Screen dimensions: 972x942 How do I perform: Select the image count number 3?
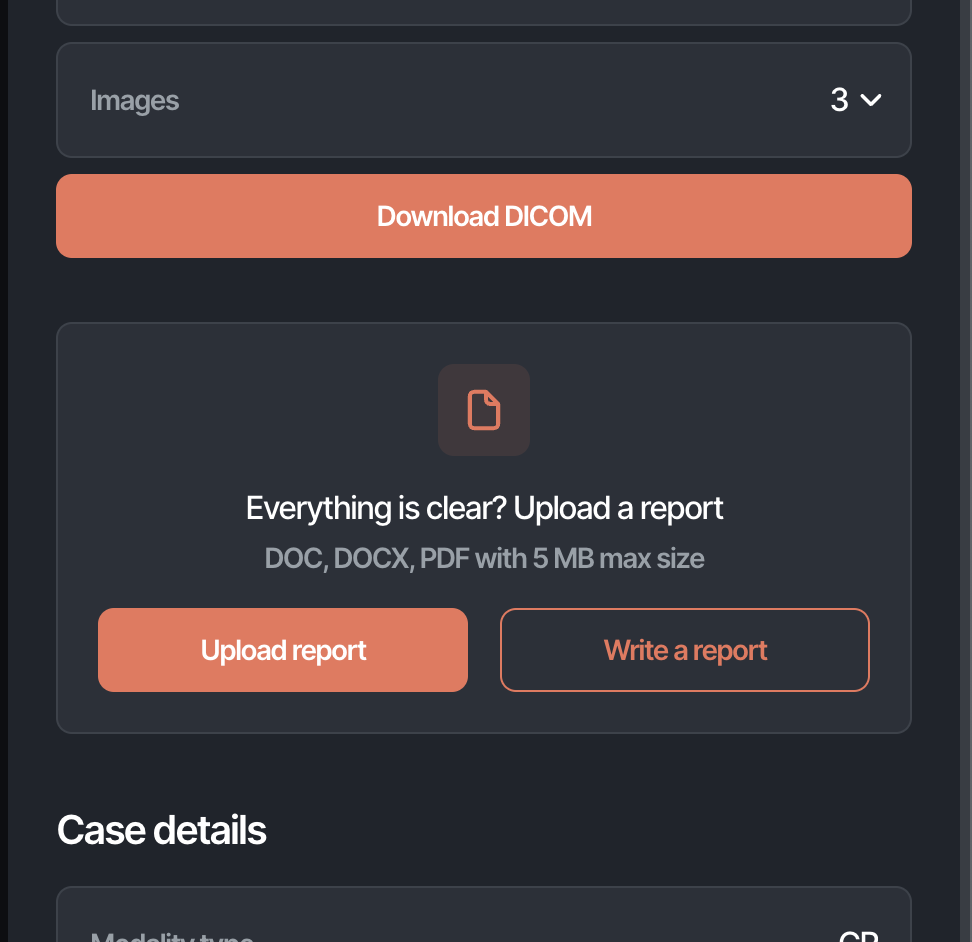[x=839, y=100]
